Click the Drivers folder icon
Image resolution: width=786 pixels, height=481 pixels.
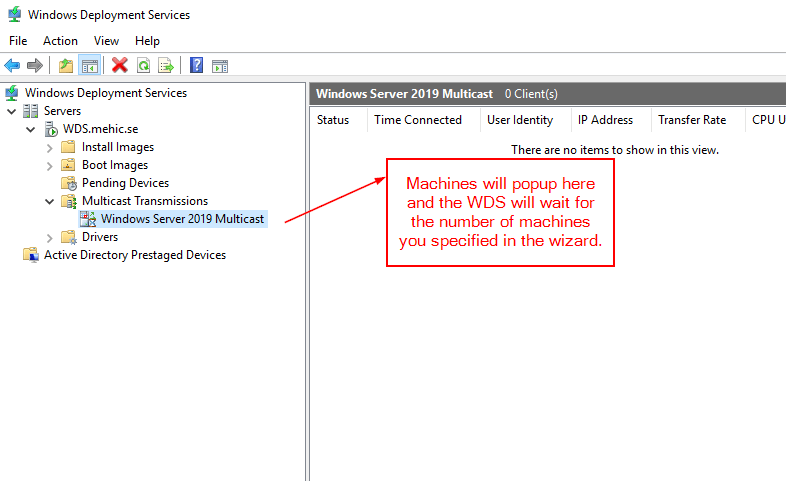tap(69, 237)
